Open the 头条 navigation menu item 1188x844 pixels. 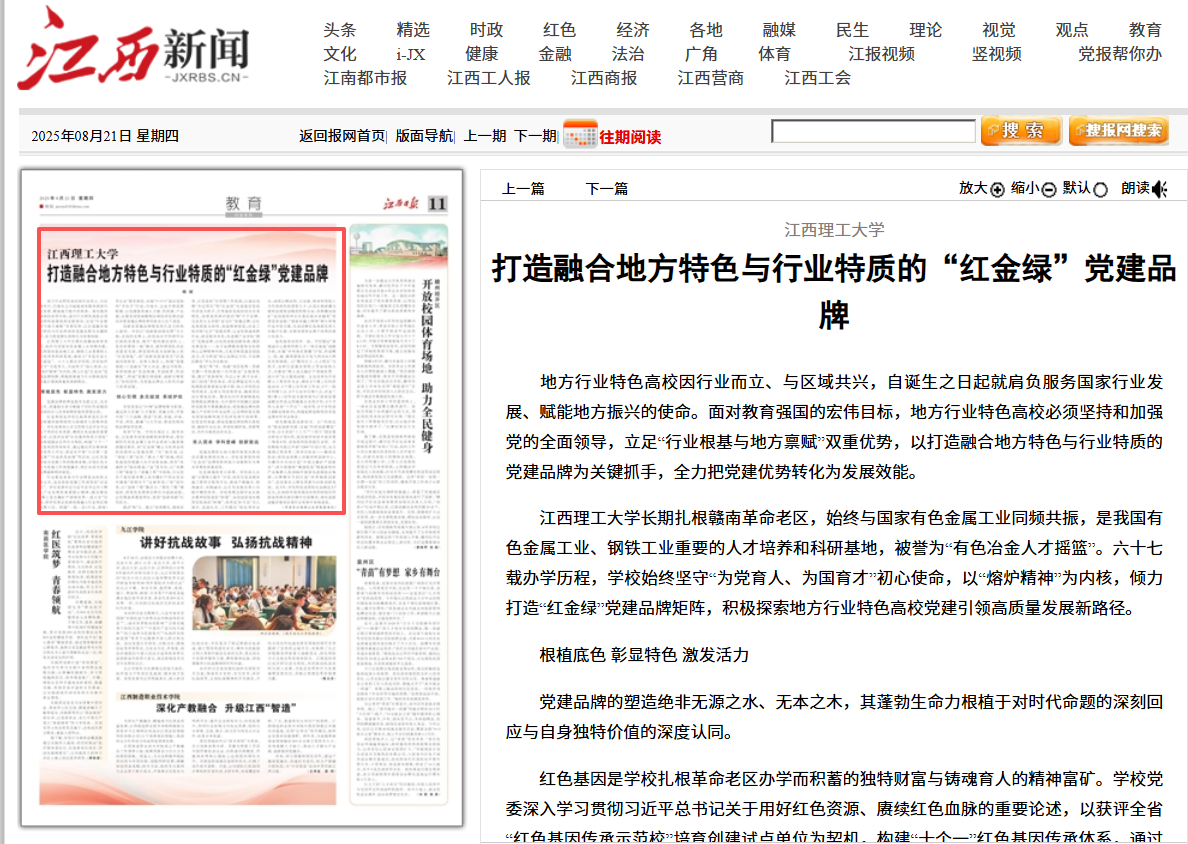coord(340,30)
